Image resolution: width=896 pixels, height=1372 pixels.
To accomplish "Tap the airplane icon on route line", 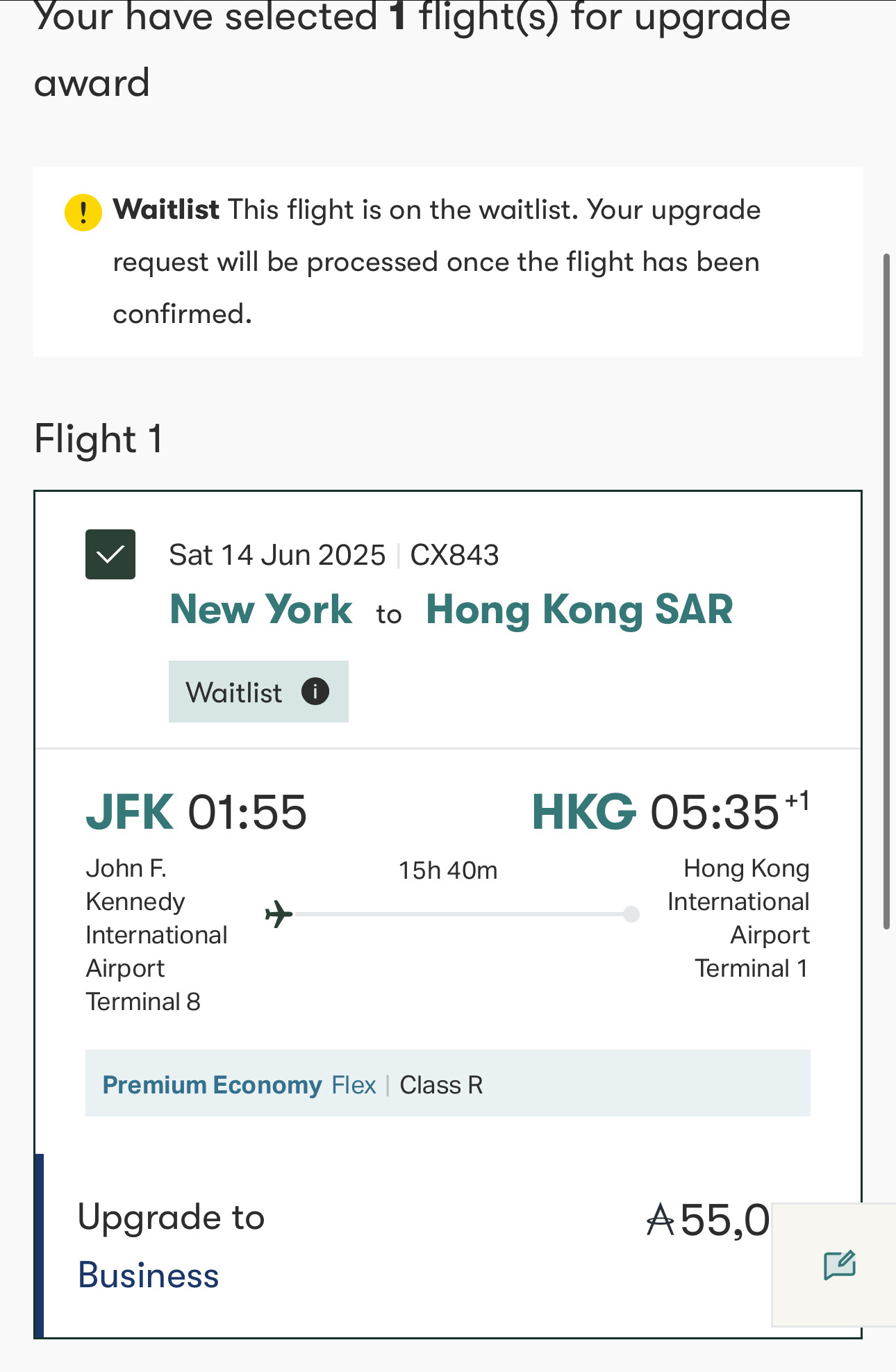I will pyautogui.click(x=279, y=914).
